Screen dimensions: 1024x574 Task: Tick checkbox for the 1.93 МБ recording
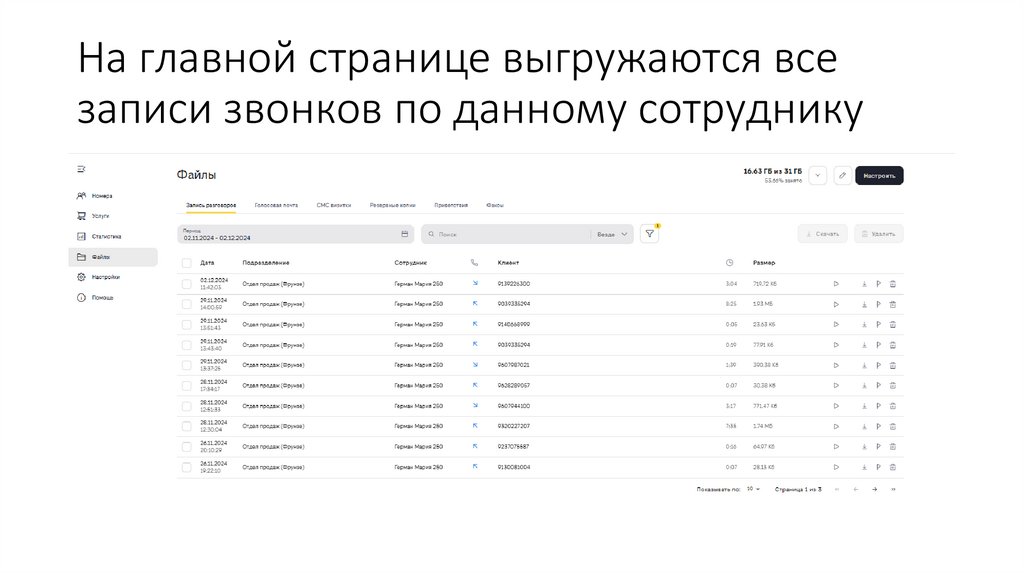tap(187, 304)
